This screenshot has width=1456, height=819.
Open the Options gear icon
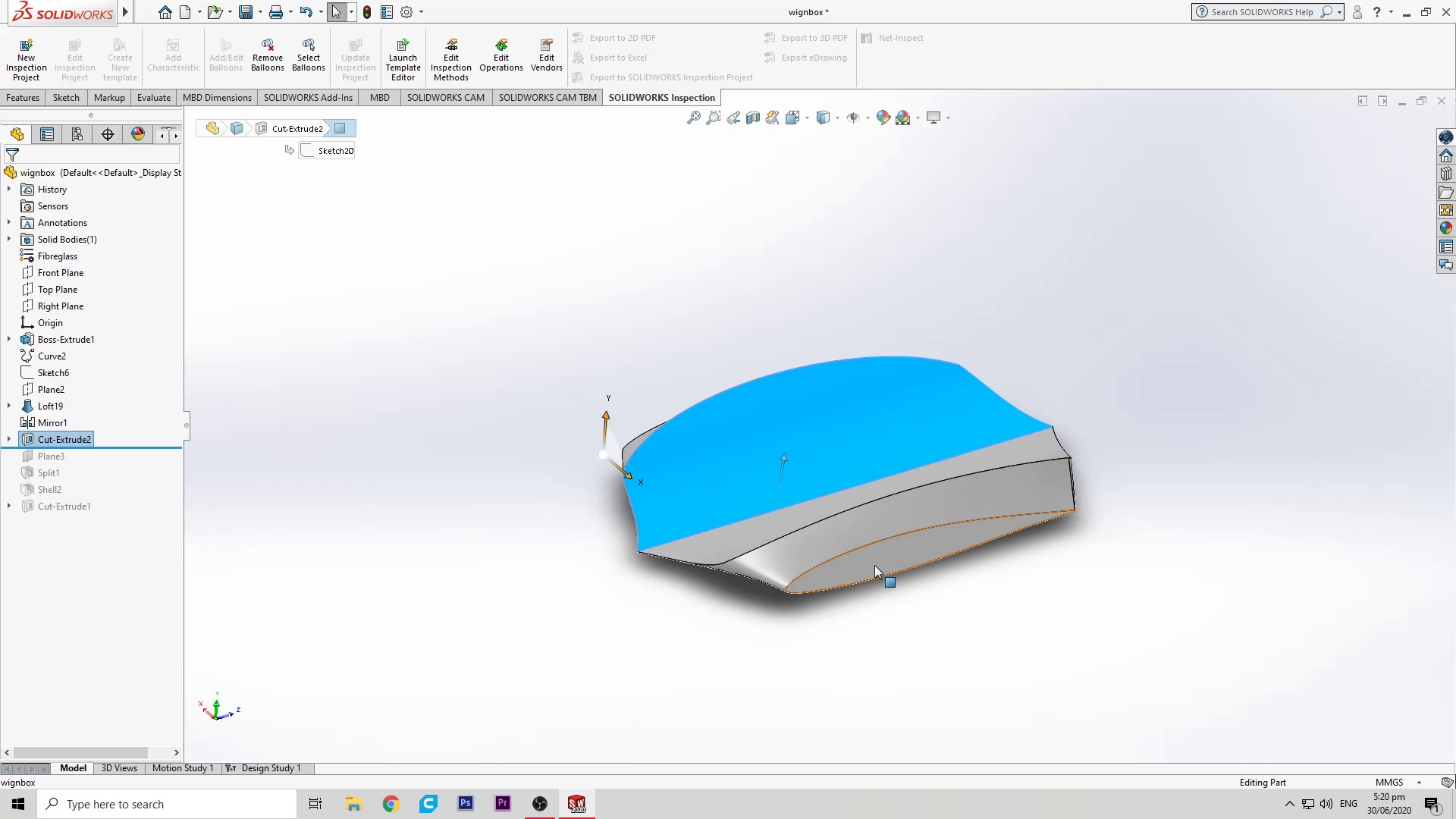pyautogui.click(x=406, y=12)
